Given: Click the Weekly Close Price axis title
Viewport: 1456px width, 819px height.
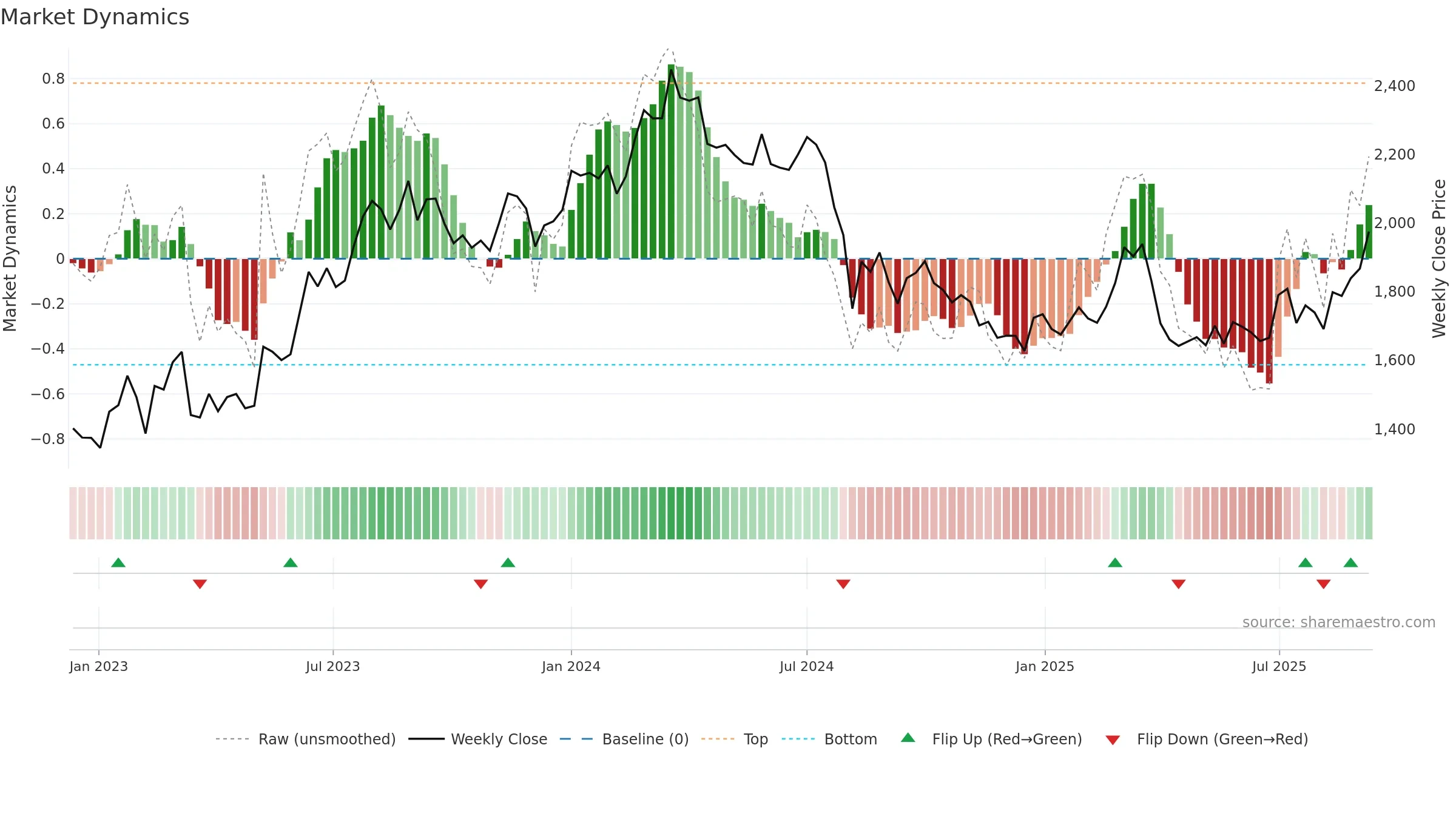Looking at the screenshot, I should click(x=1440, y=258).
